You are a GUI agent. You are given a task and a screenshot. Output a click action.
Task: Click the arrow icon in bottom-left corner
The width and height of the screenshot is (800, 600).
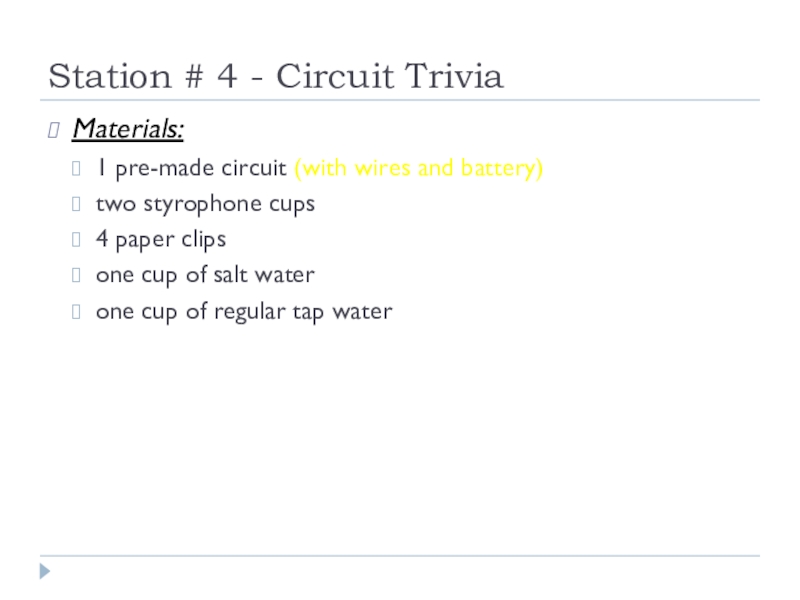pyautogui.click(x=45, y=572)
